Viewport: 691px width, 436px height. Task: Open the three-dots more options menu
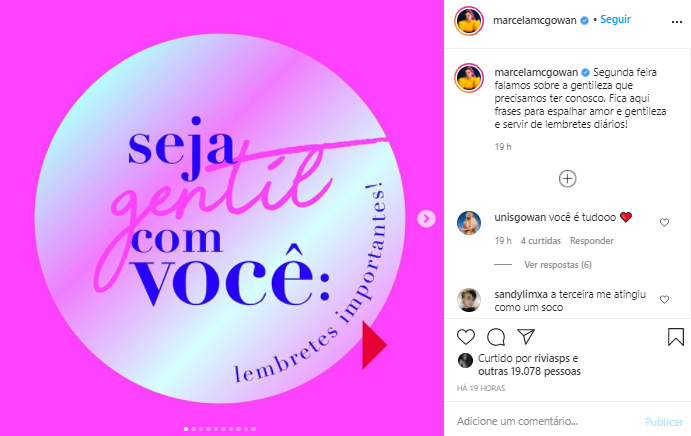tap(677, 22)
